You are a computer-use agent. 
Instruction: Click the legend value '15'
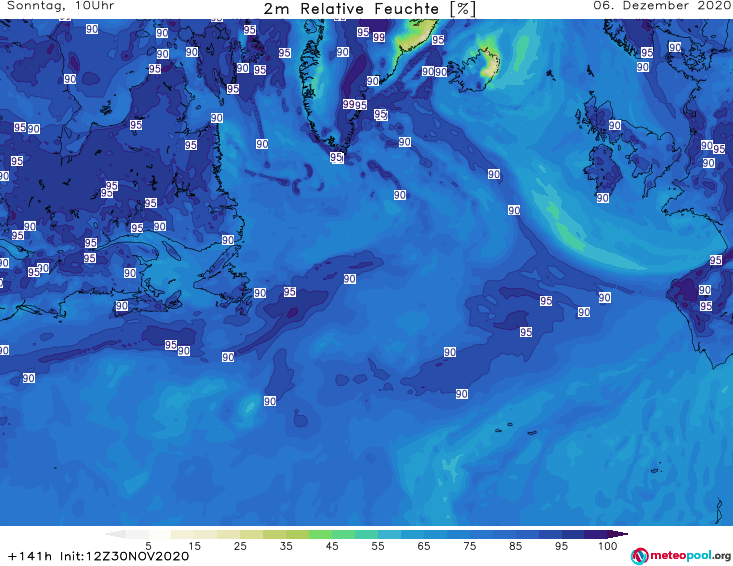point(194,546)
